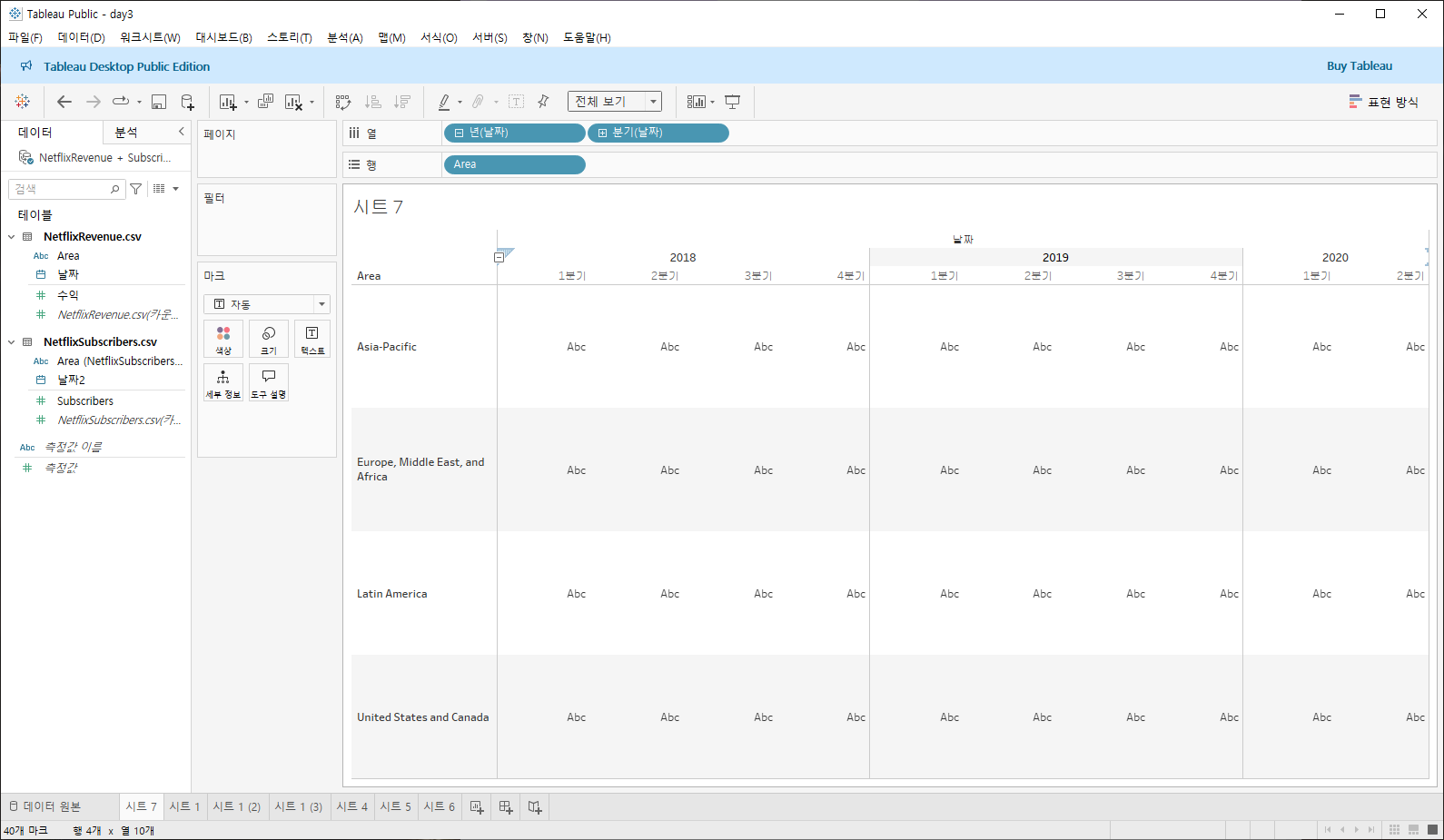Click the filter funnel icon in data pane

coord(136,189)
